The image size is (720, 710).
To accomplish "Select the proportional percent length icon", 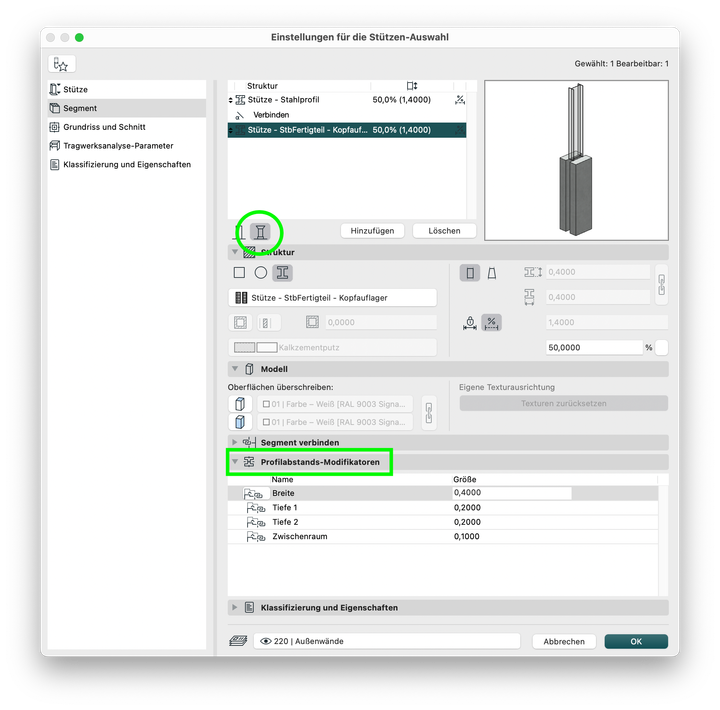I will pyautogui.click(x=491, y=323).
